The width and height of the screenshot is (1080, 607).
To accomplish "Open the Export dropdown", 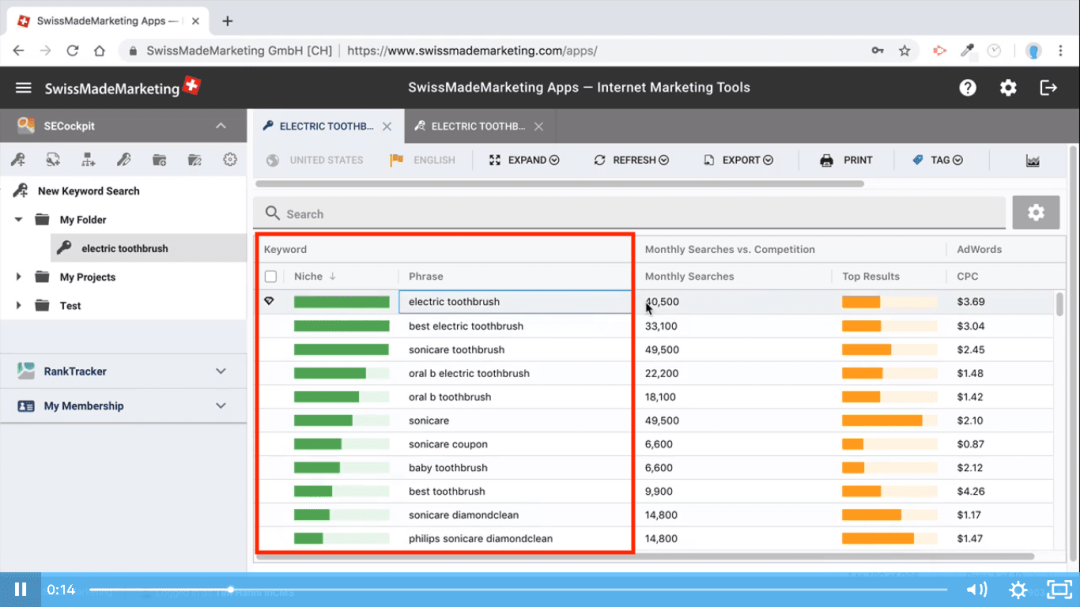I will click(x=738, y=160).
